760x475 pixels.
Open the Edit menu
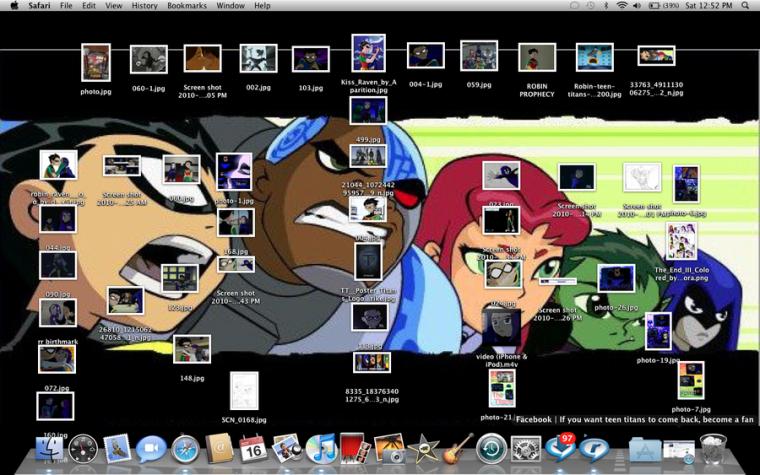(89, 5)
